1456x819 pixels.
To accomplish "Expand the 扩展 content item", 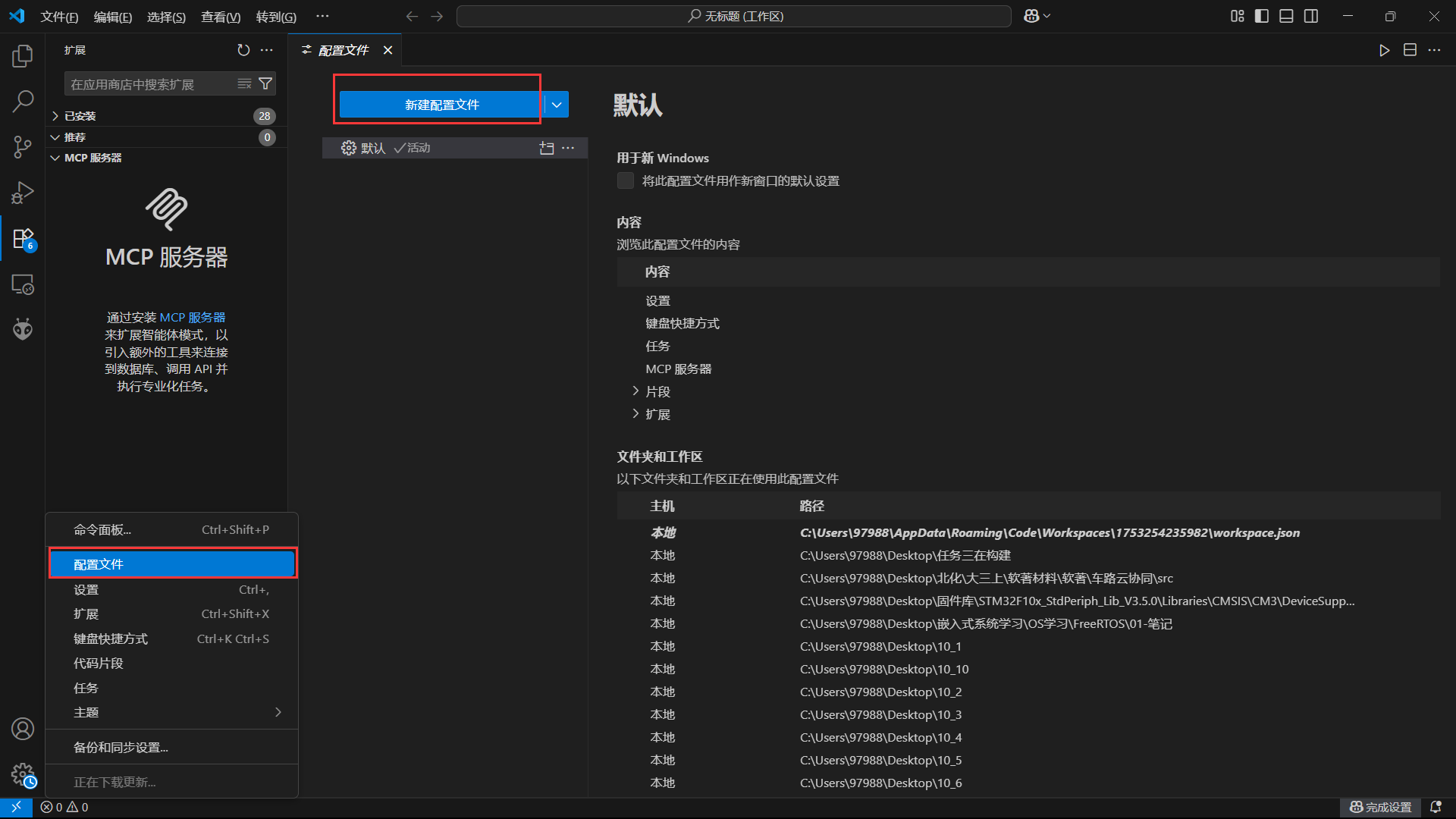I will pos(635,414).
